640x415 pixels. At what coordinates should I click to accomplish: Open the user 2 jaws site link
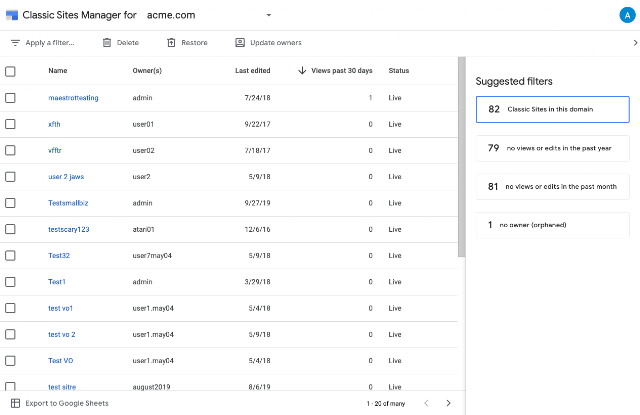(66, 177)
